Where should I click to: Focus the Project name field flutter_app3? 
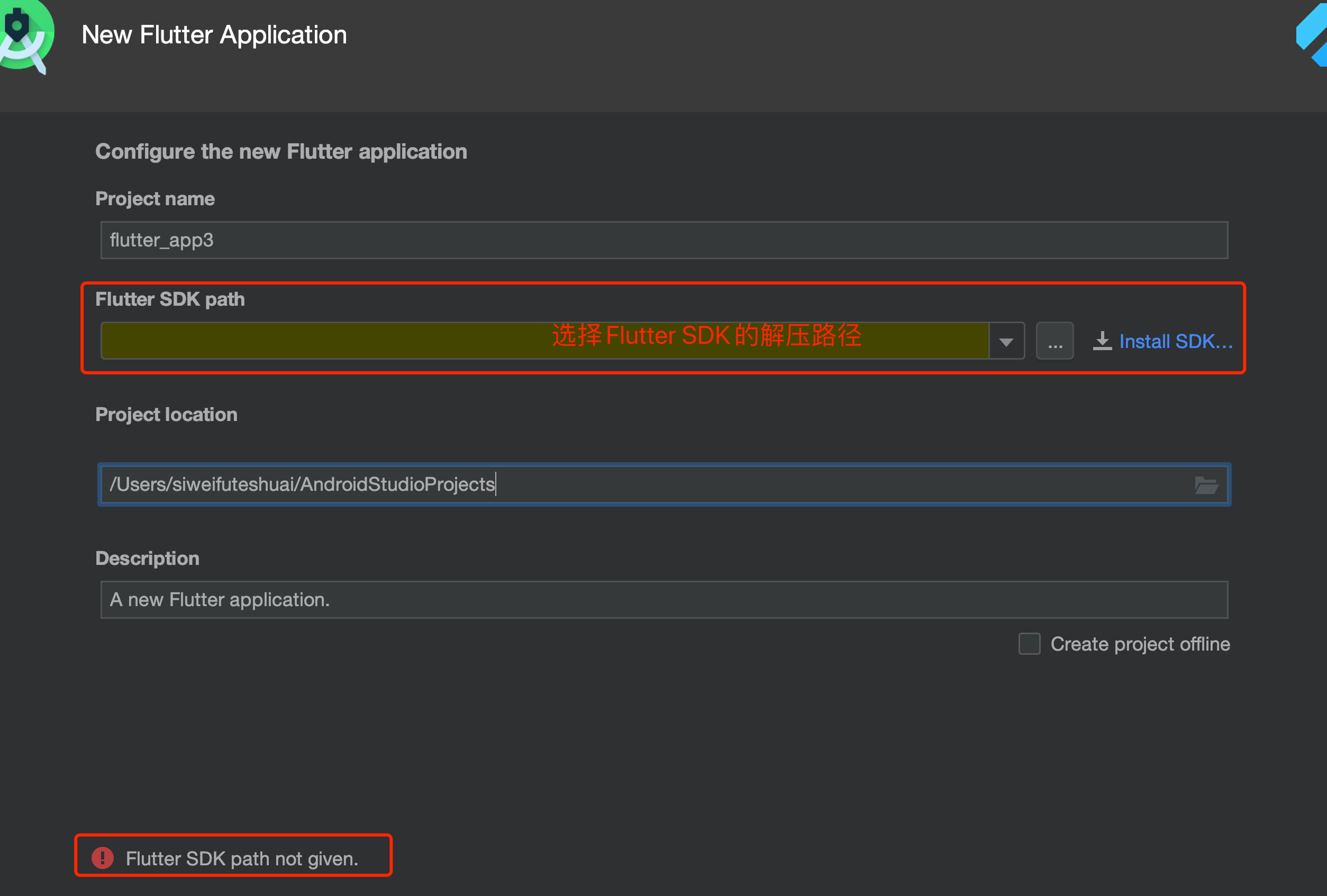coord(664,240)
